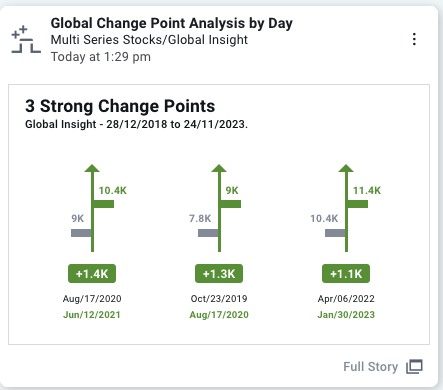Open the three-dot options menu
This screenshot has height=390, width=443.
(414, 39)
